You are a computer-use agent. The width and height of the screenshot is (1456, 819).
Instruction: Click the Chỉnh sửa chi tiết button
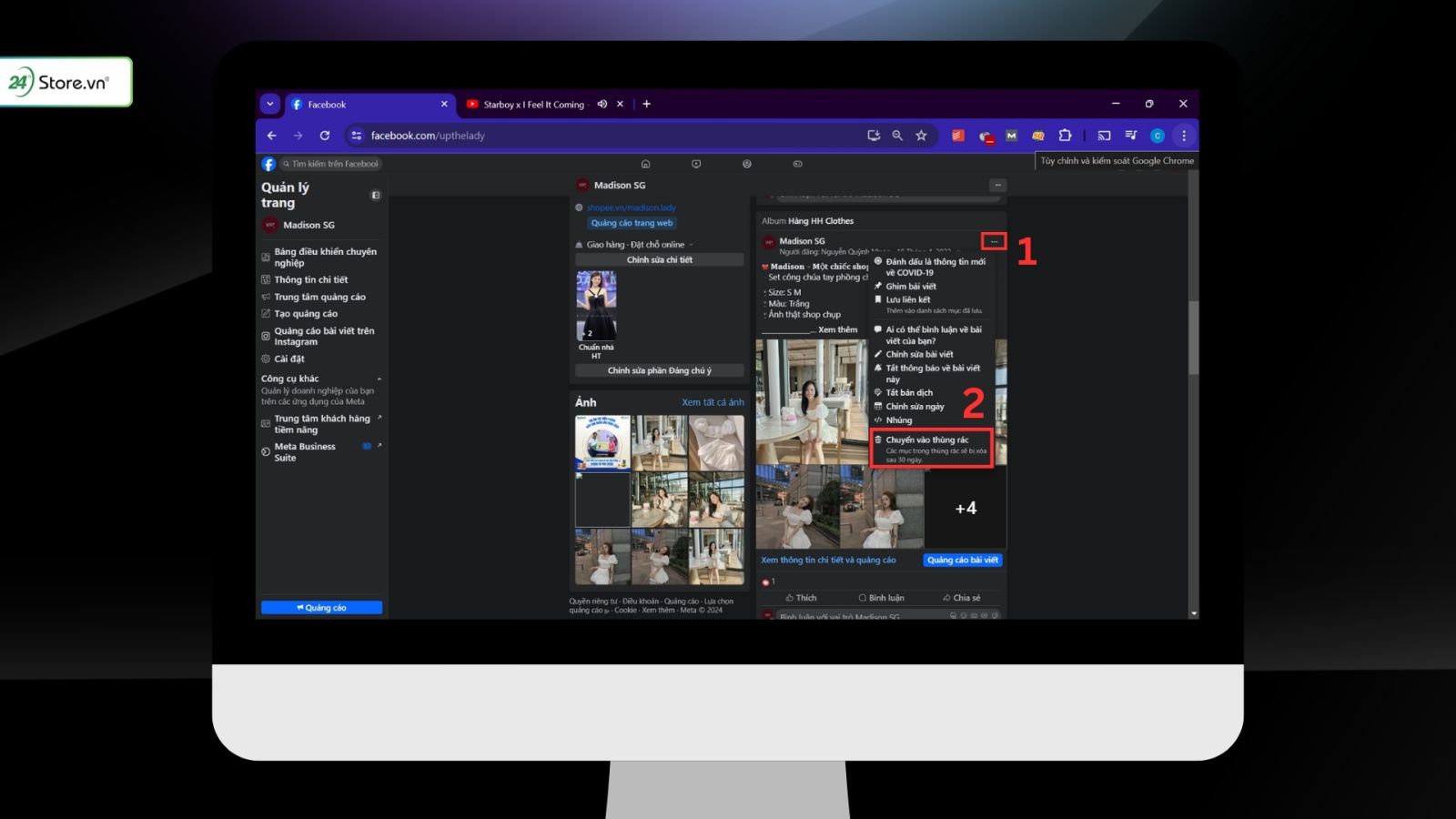[659, 259]
